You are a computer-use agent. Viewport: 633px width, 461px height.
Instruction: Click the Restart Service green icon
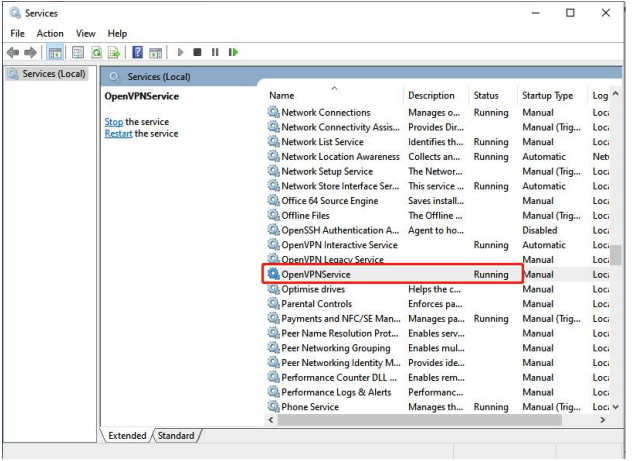(233, 52)
